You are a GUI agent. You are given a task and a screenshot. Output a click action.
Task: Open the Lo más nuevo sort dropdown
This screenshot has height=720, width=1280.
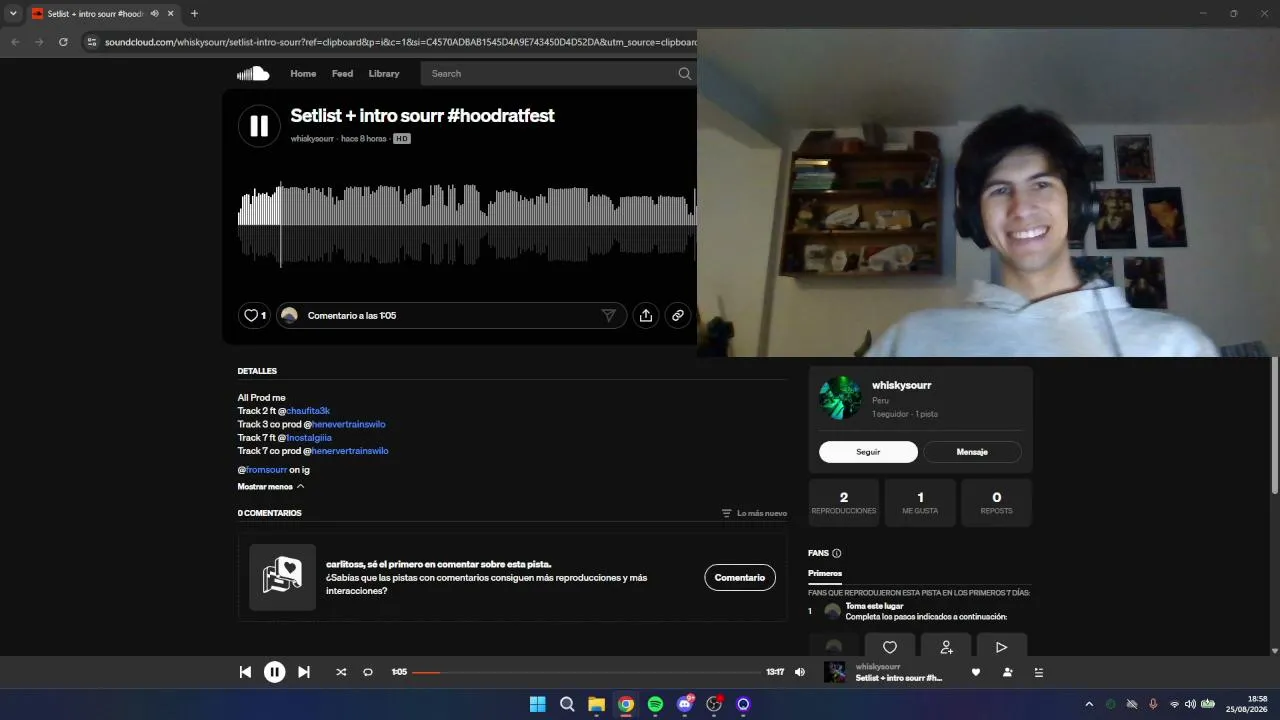(754, 513)
